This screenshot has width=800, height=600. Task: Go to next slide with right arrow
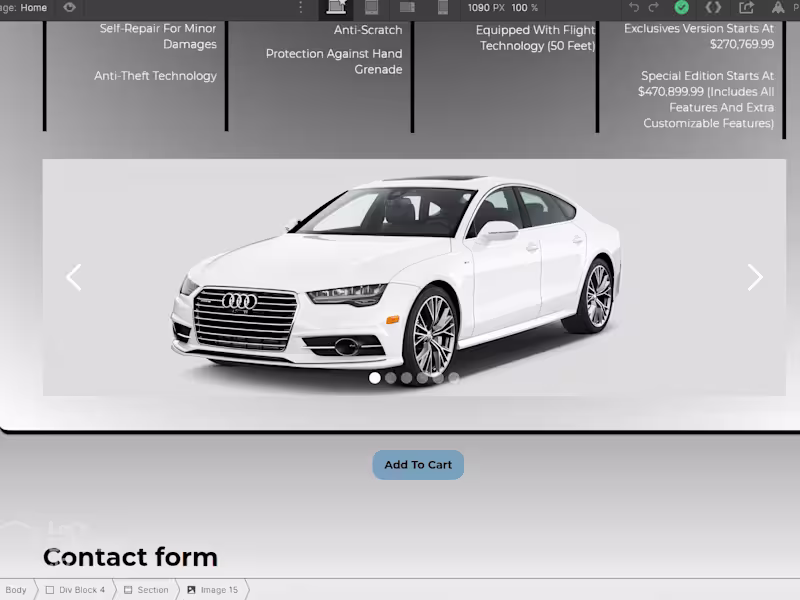click(755, 278)
